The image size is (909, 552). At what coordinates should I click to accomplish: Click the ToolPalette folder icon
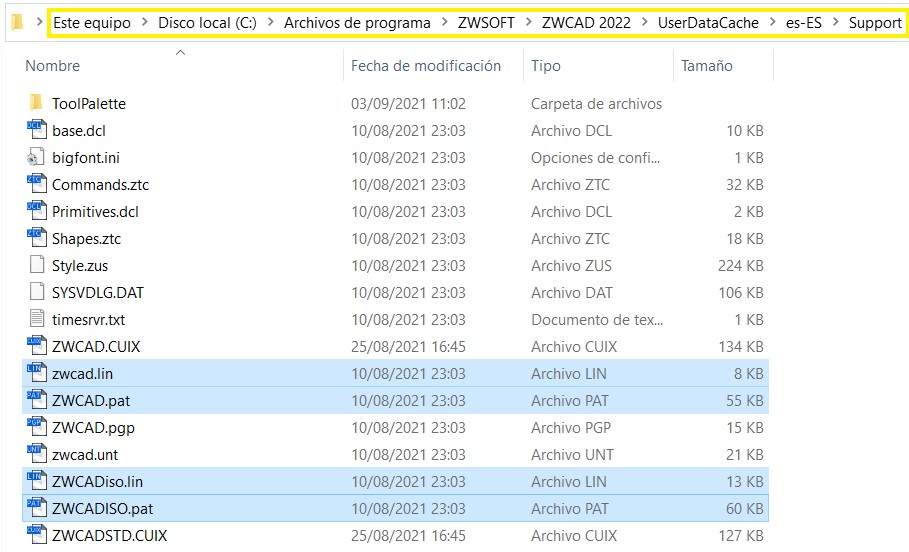click(36, 103)
